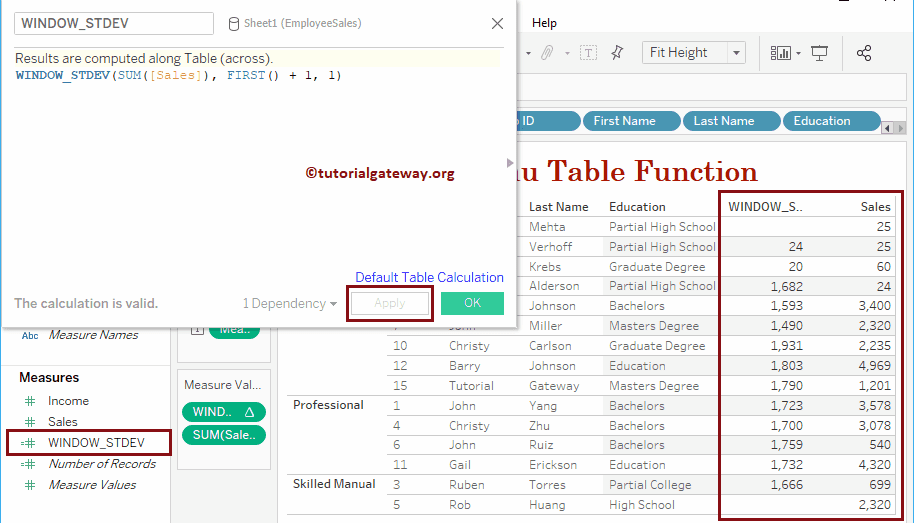Click the Mea.. pill on Marks card
This screenshot has width=914, height=523.
point(234,331)
